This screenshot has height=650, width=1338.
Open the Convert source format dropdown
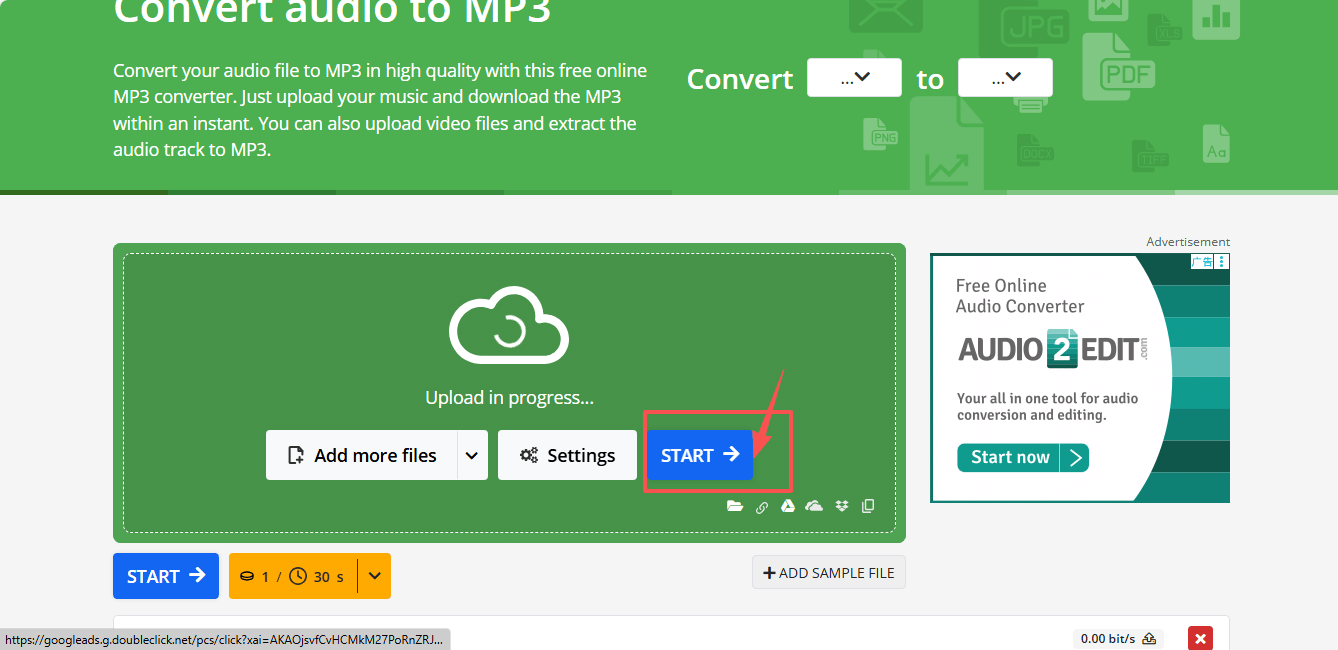pos(854,78)
